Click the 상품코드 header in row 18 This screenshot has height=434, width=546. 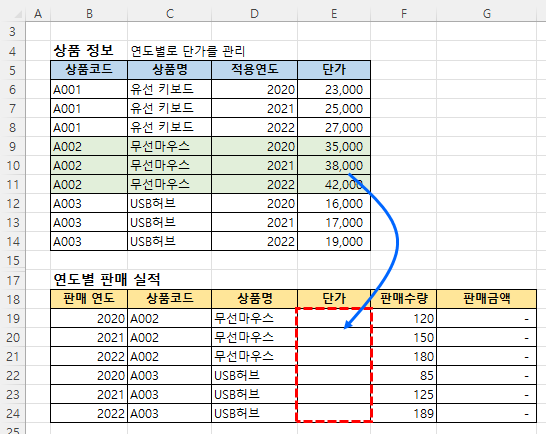pyautogui.click(x=170, y=299)
